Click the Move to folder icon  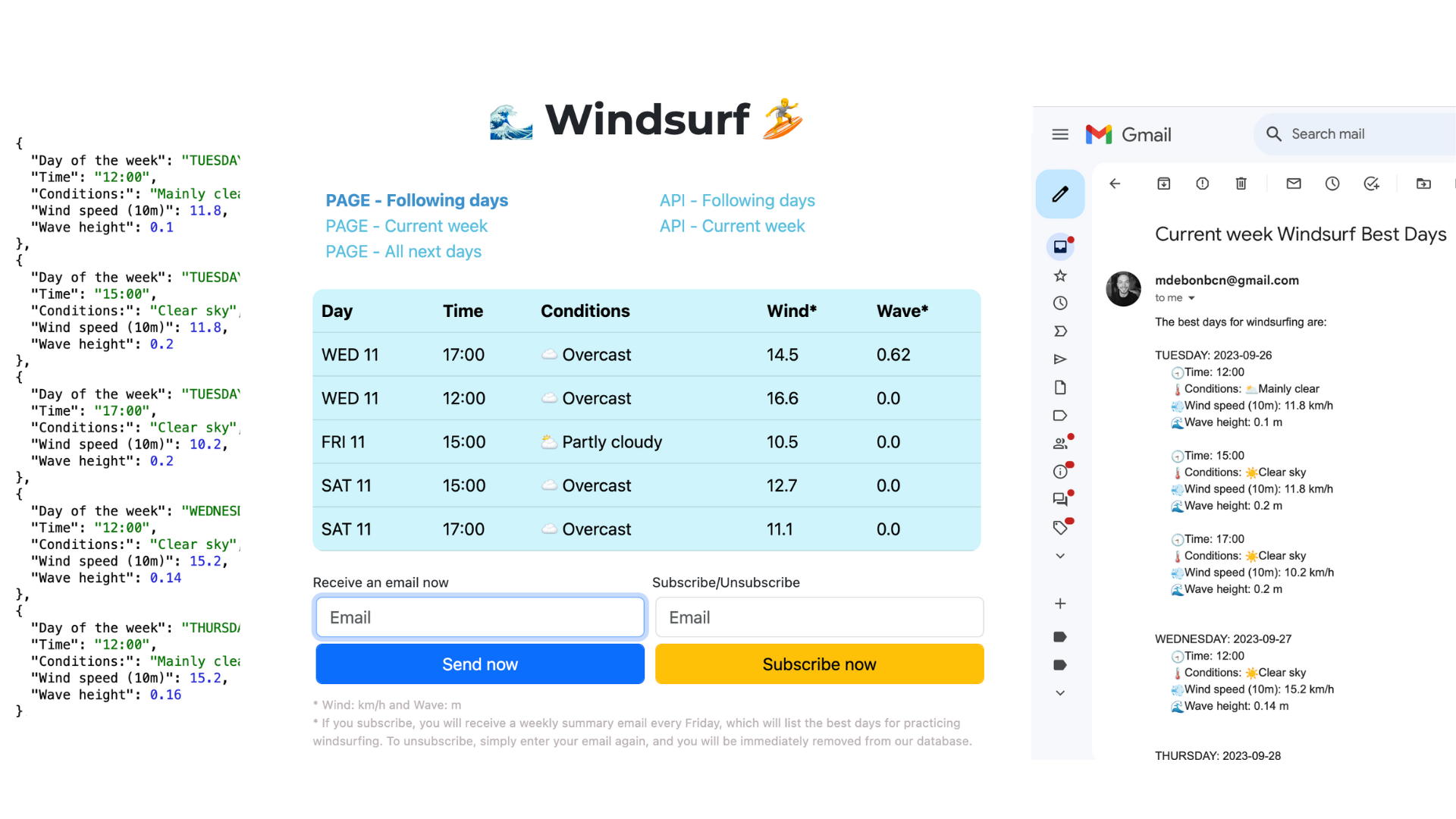1423,184
